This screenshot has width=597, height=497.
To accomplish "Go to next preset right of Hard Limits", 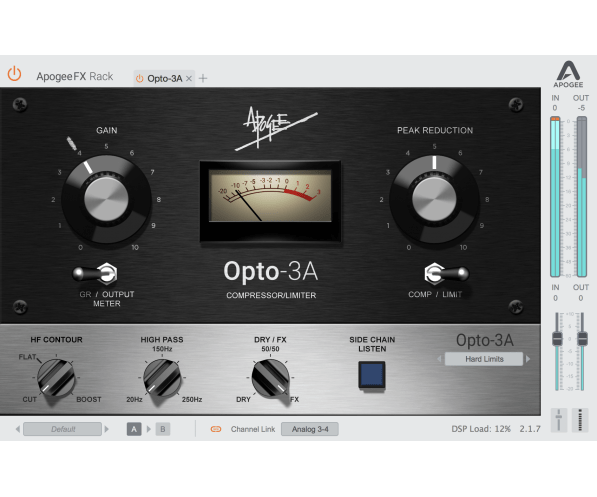I will click(x=528, y=359).
